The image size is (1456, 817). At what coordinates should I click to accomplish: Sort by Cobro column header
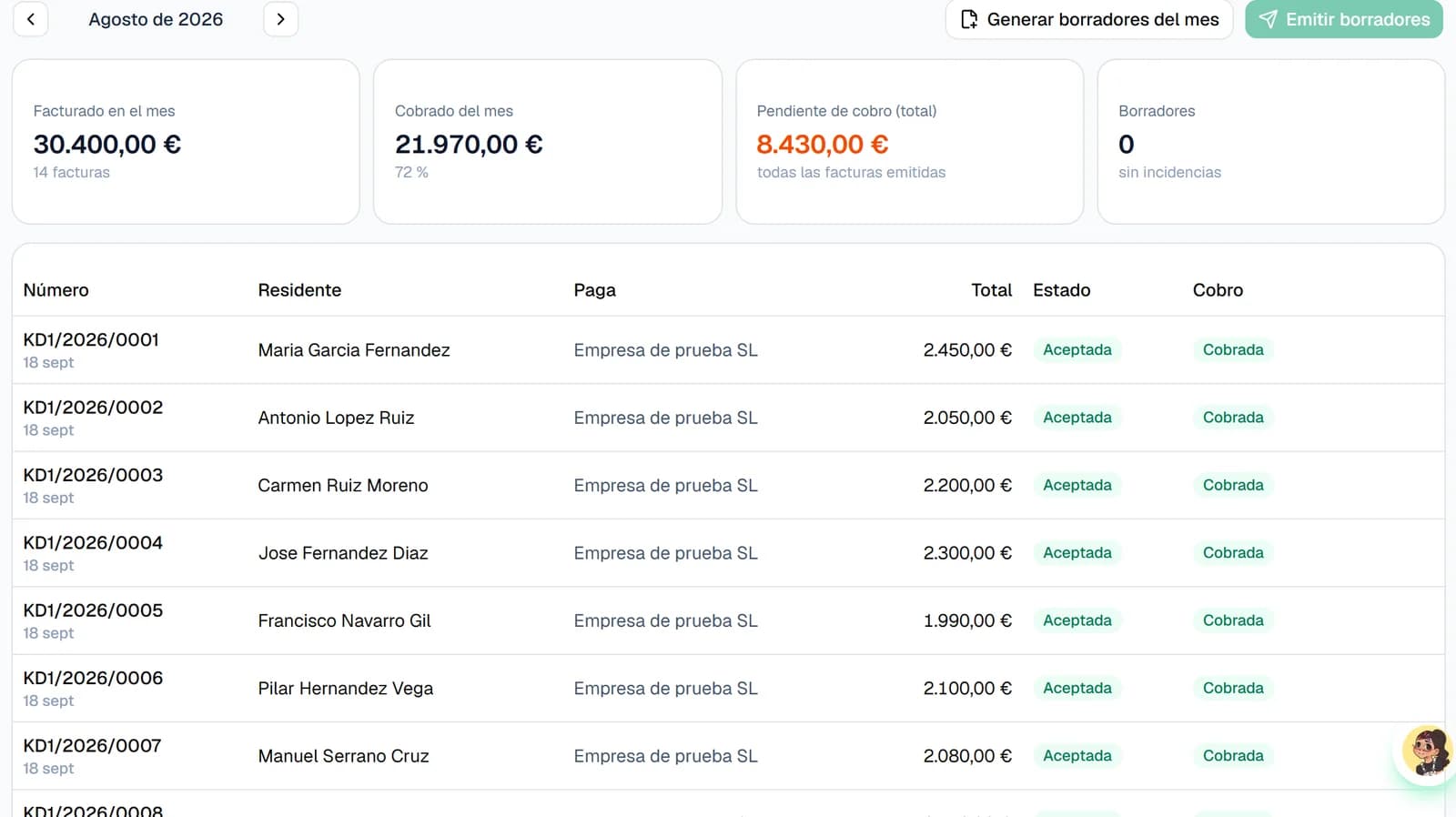pos(1218,290)
